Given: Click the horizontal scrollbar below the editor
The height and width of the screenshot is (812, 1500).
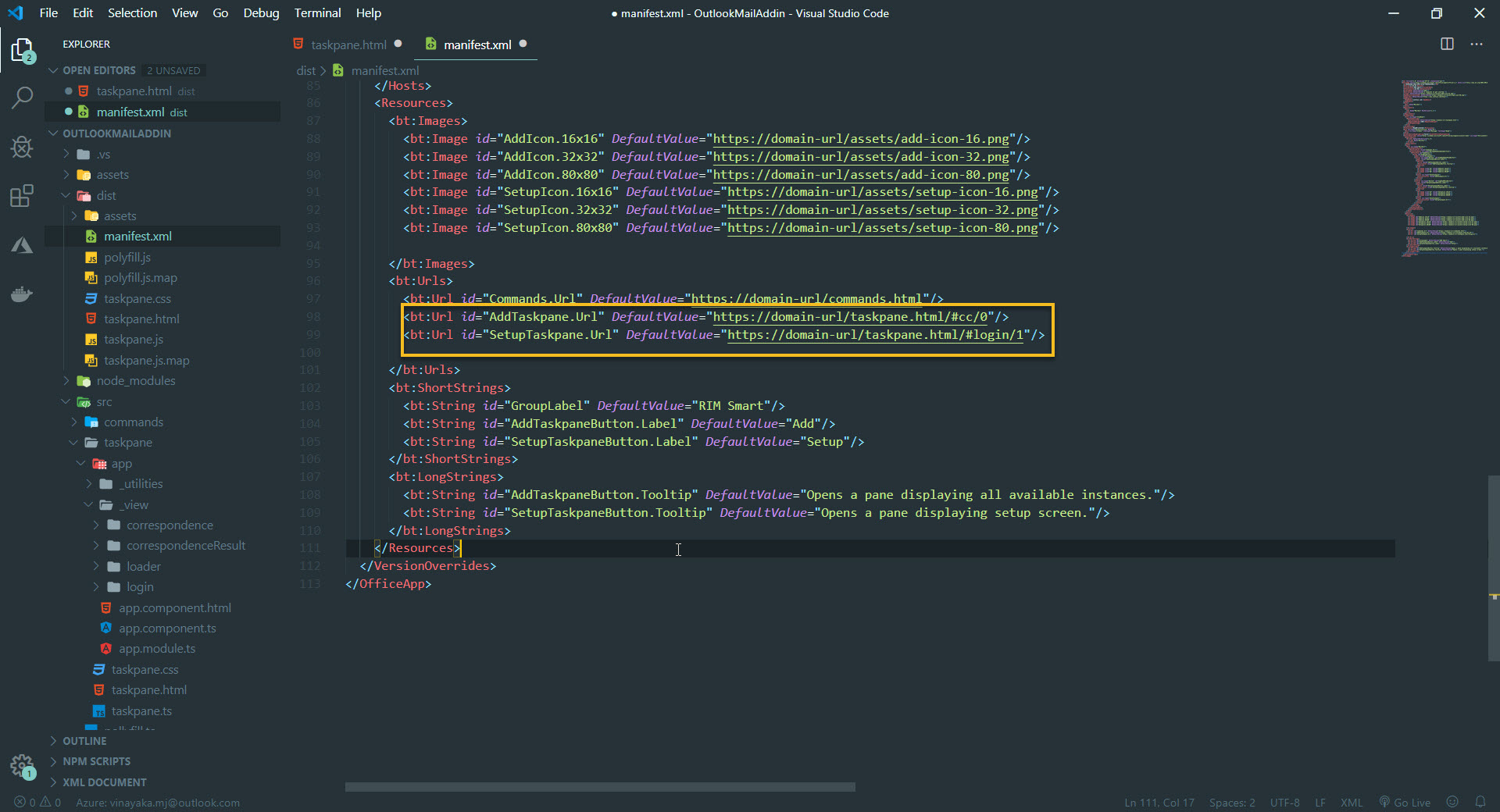Looking at the screenshot, I should pyautogui.click(x=598, y=787).
